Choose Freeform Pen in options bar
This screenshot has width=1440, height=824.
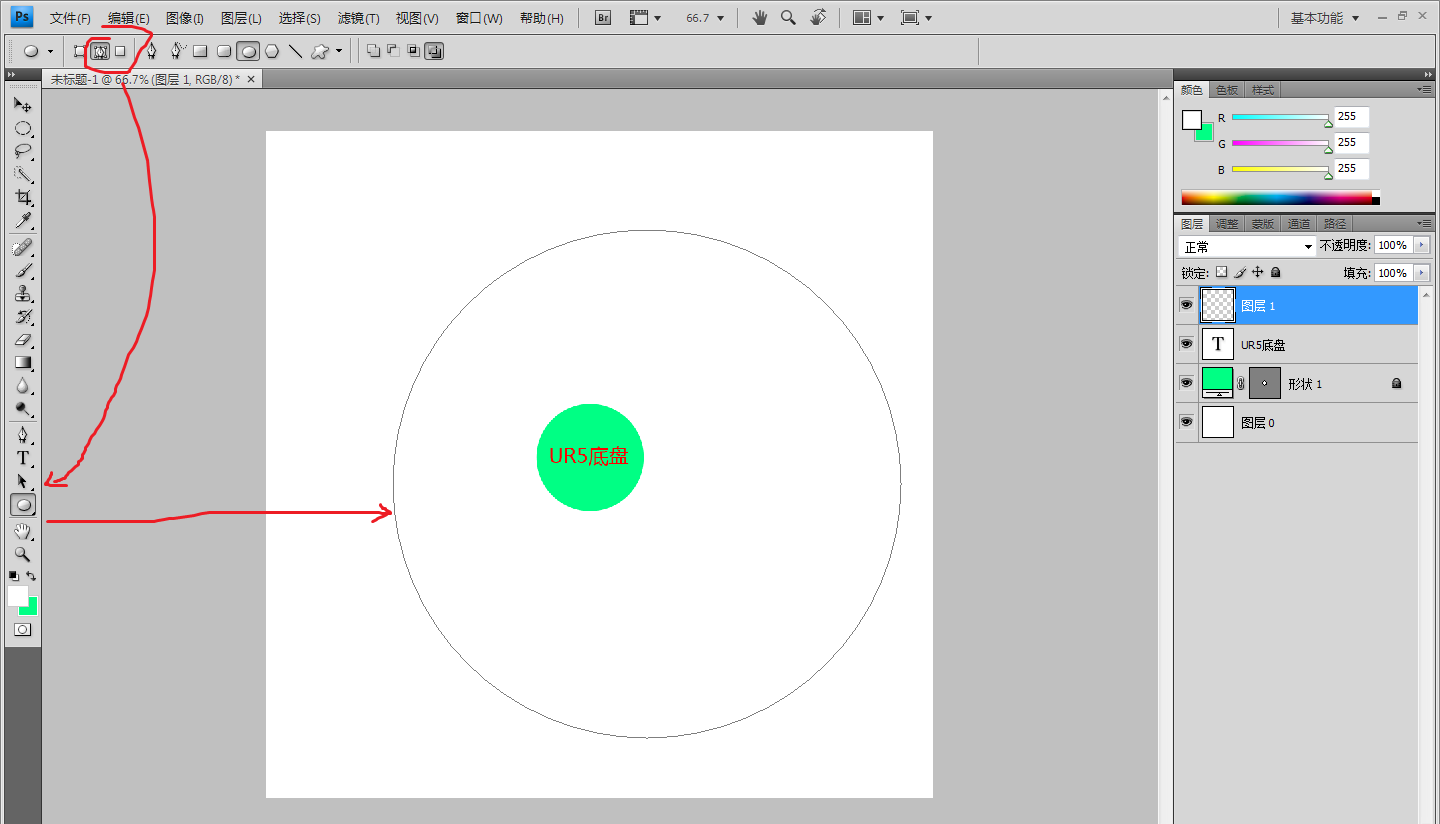click(x=177, y=51)
